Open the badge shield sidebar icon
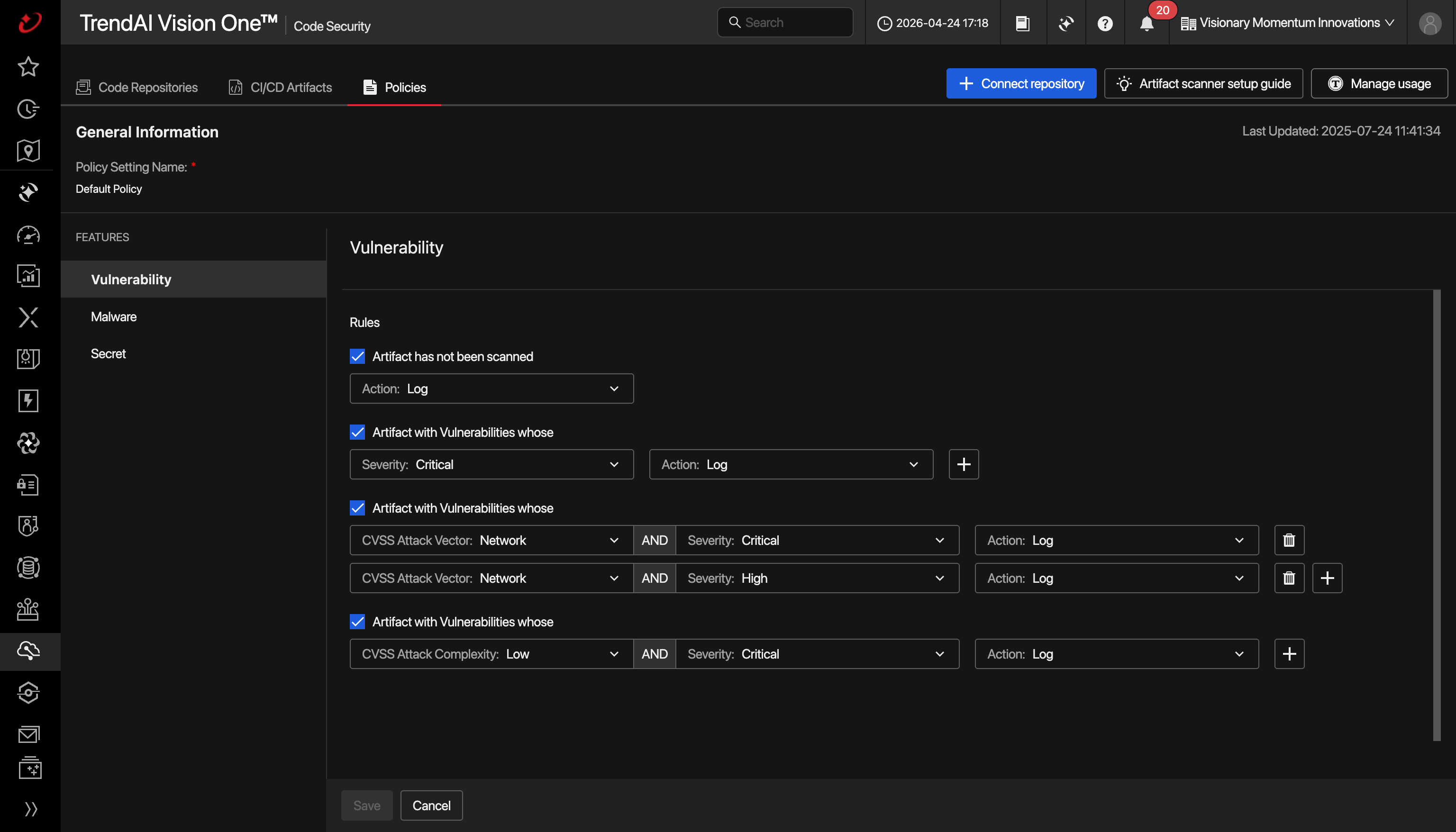The width and height of the screenshot is (1456, 832). point(28,526)
